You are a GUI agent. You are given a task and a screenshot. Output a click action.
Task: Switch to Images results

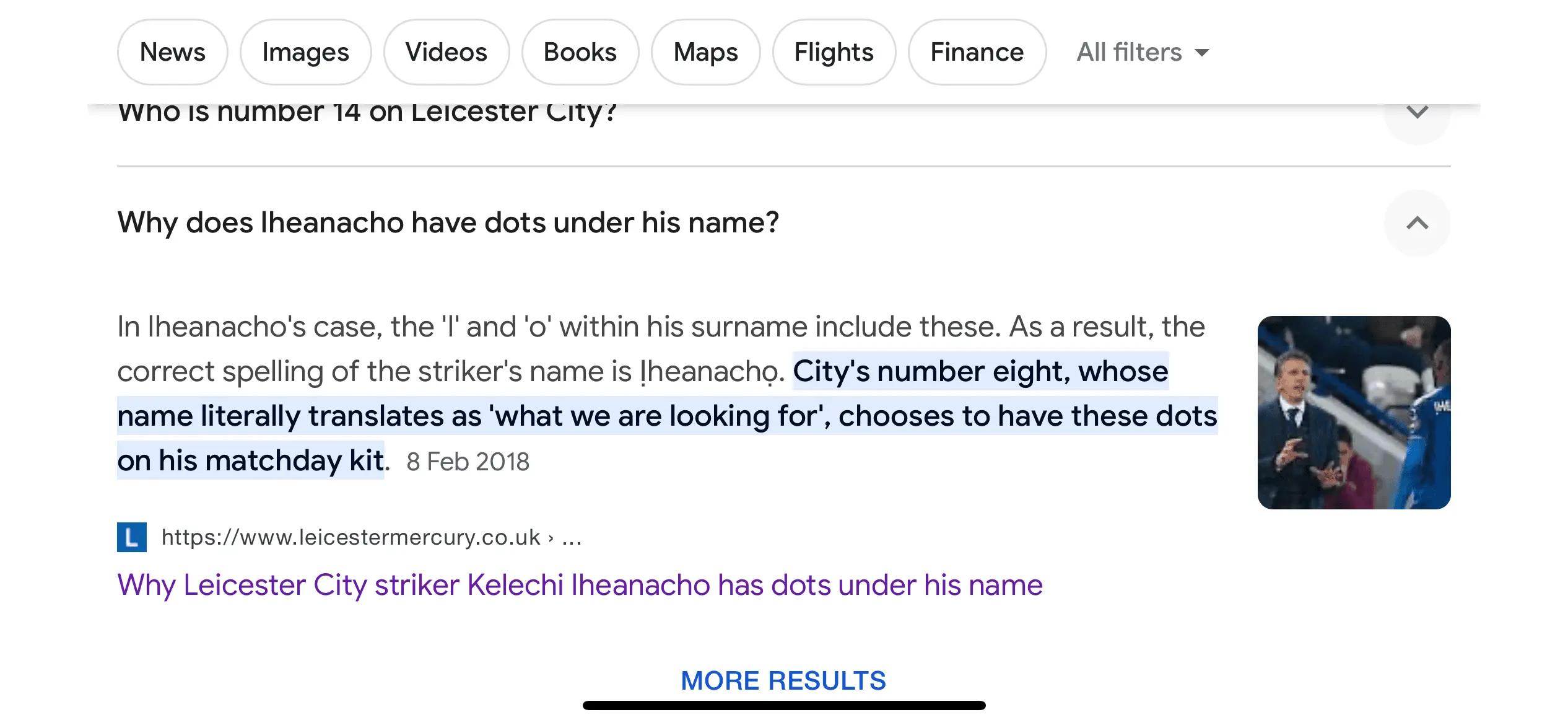click(305, 52)
